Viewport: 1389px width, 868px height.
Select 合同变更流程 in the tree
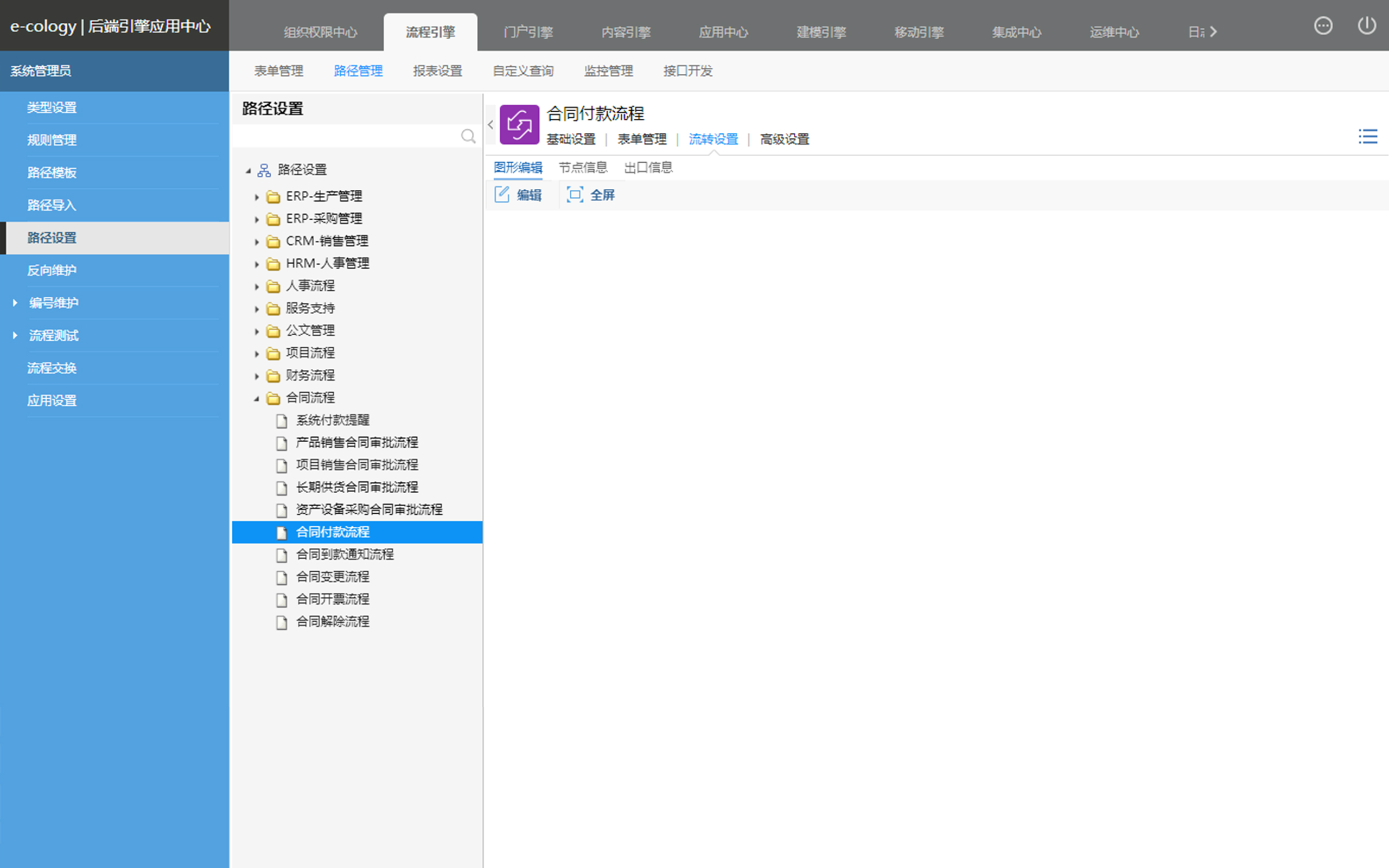tap(332, 577)
